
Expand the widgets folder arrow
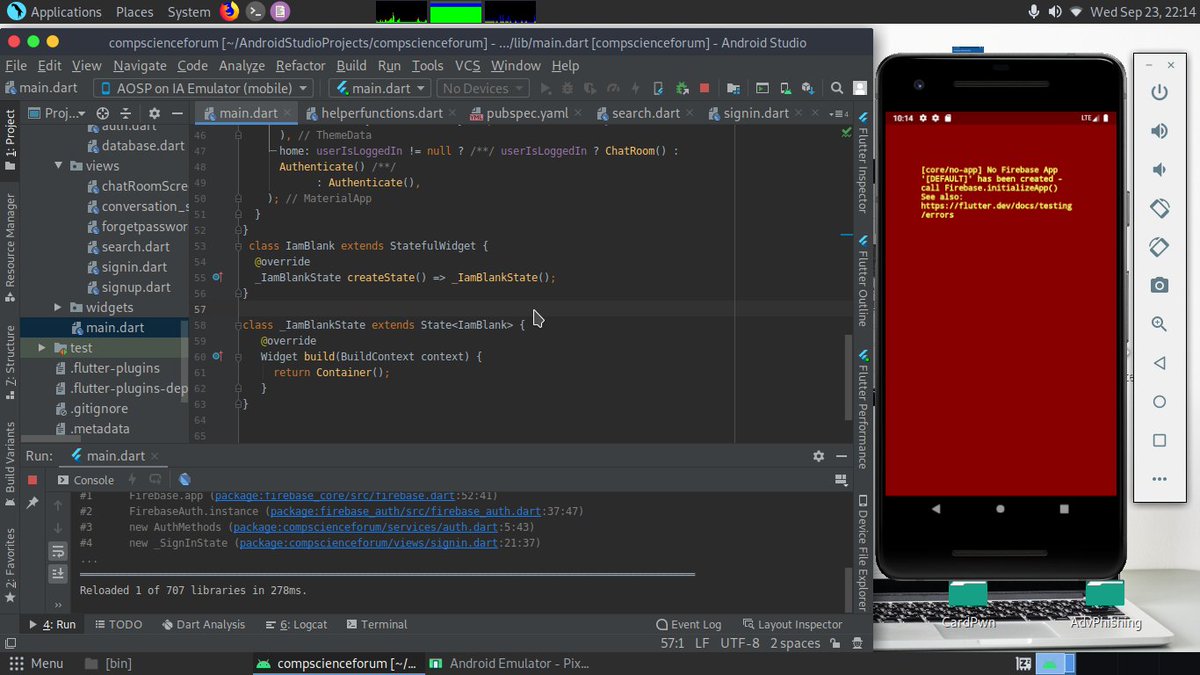[59, 307]
